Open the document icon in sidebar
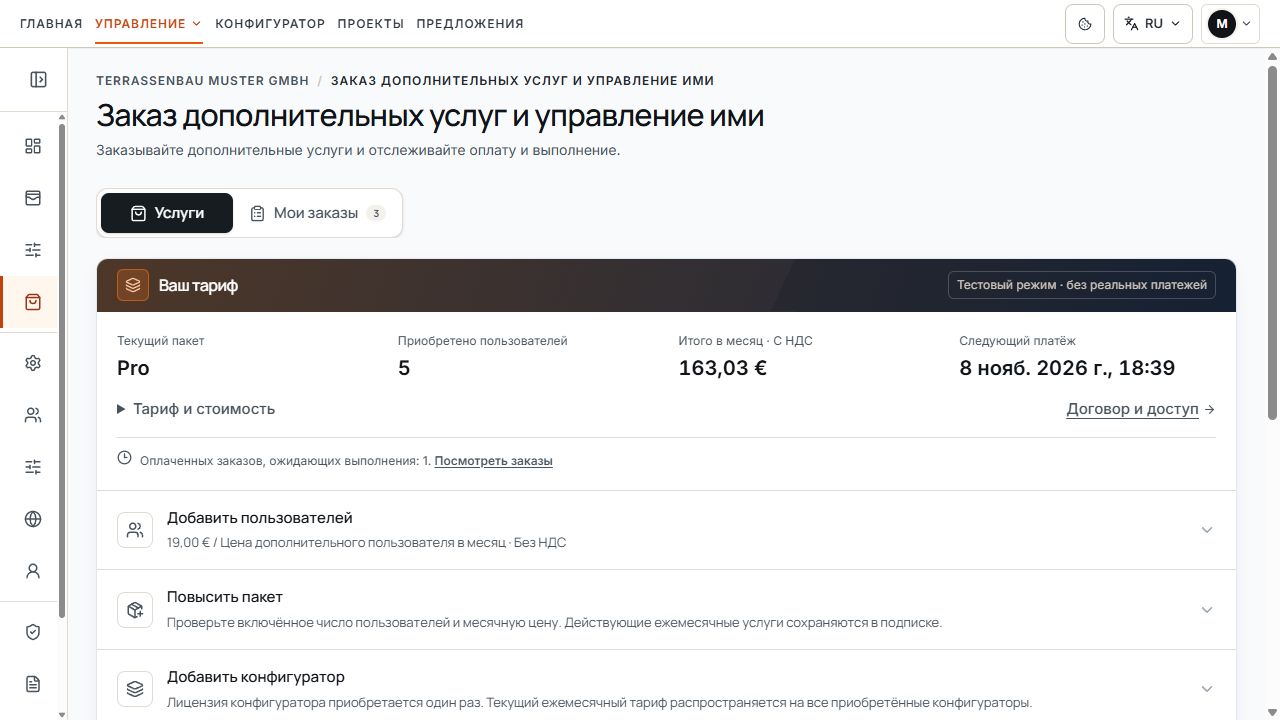Viewport: 1280px width, 720px height. tap(33, 684)
